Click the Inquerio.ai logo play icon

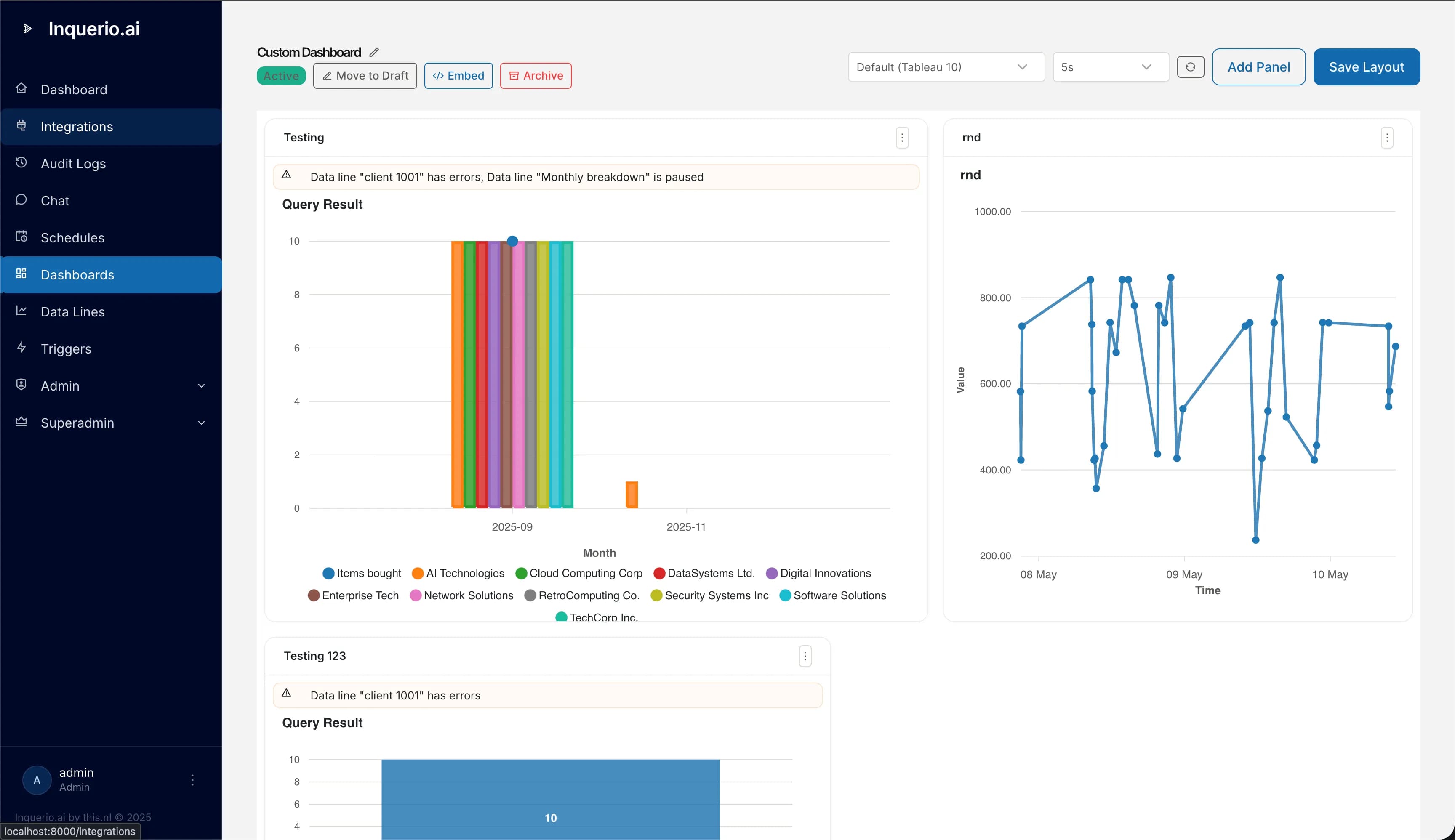(27, 29)
